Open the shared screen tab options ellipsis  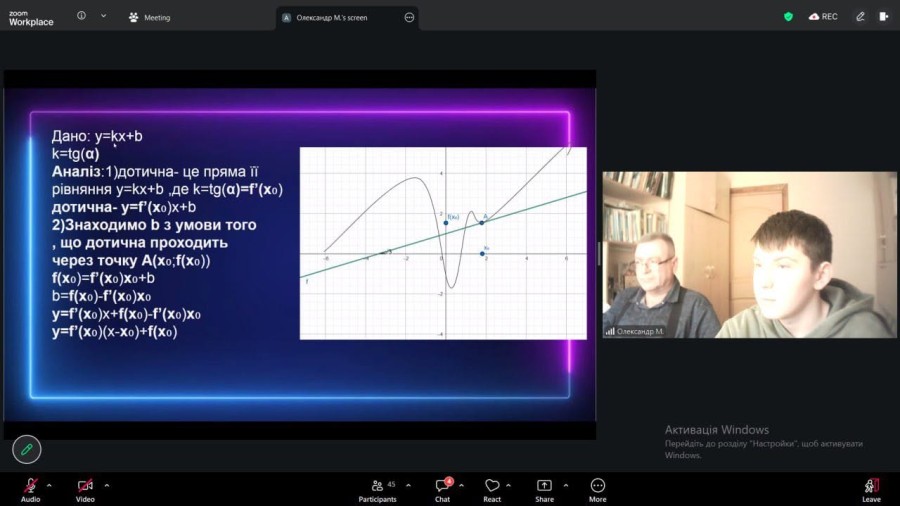click(409, 18)
